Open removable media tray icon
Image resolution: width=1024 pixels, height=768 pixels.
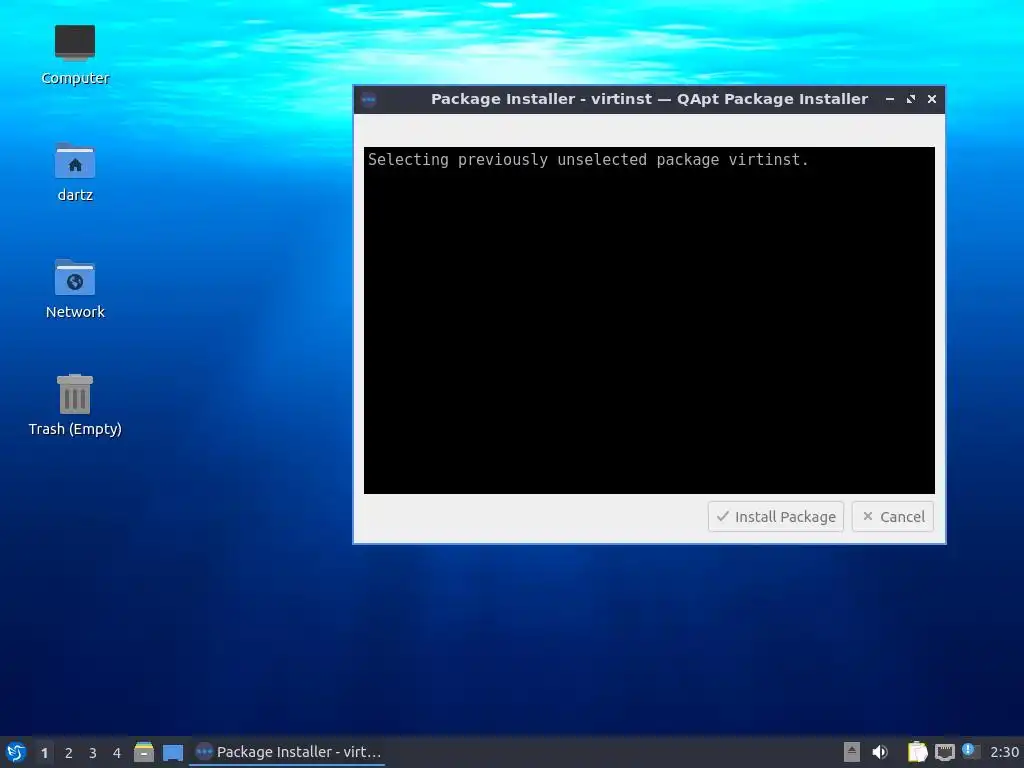[852, 752]
